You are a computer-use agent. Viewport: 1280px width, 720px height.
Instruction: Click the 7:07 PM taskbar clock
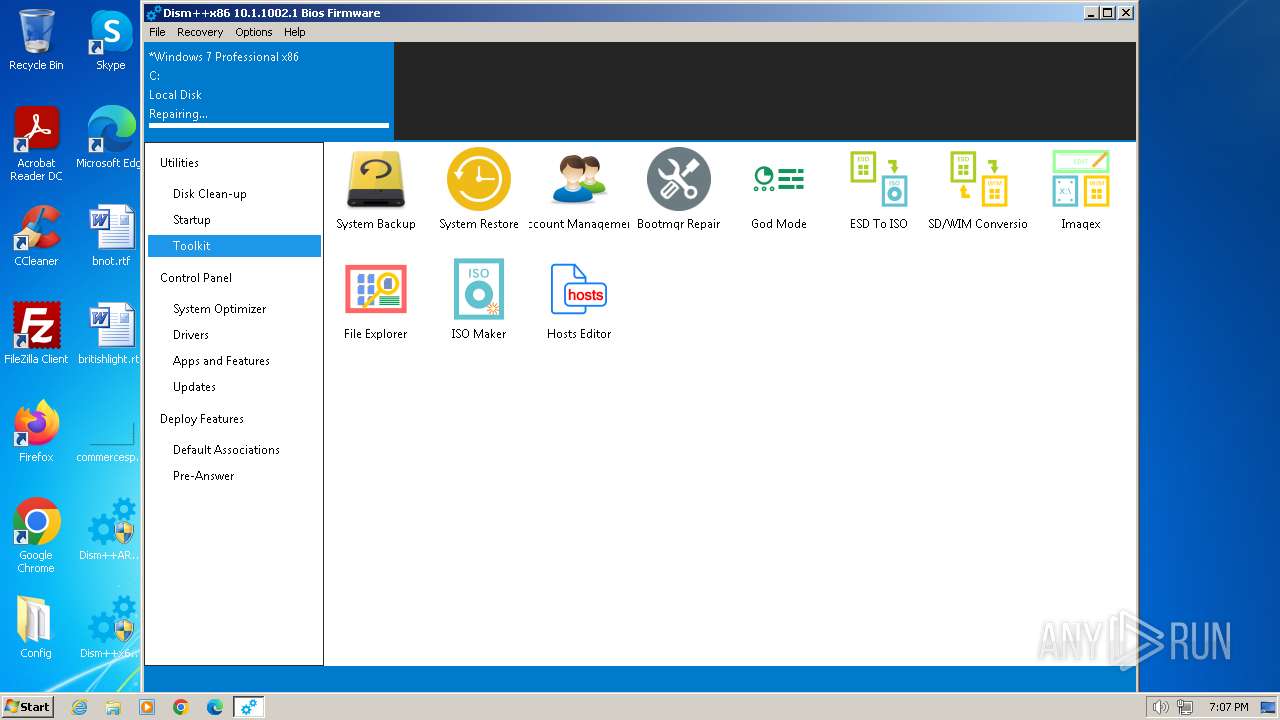(x=1228, y=707)
